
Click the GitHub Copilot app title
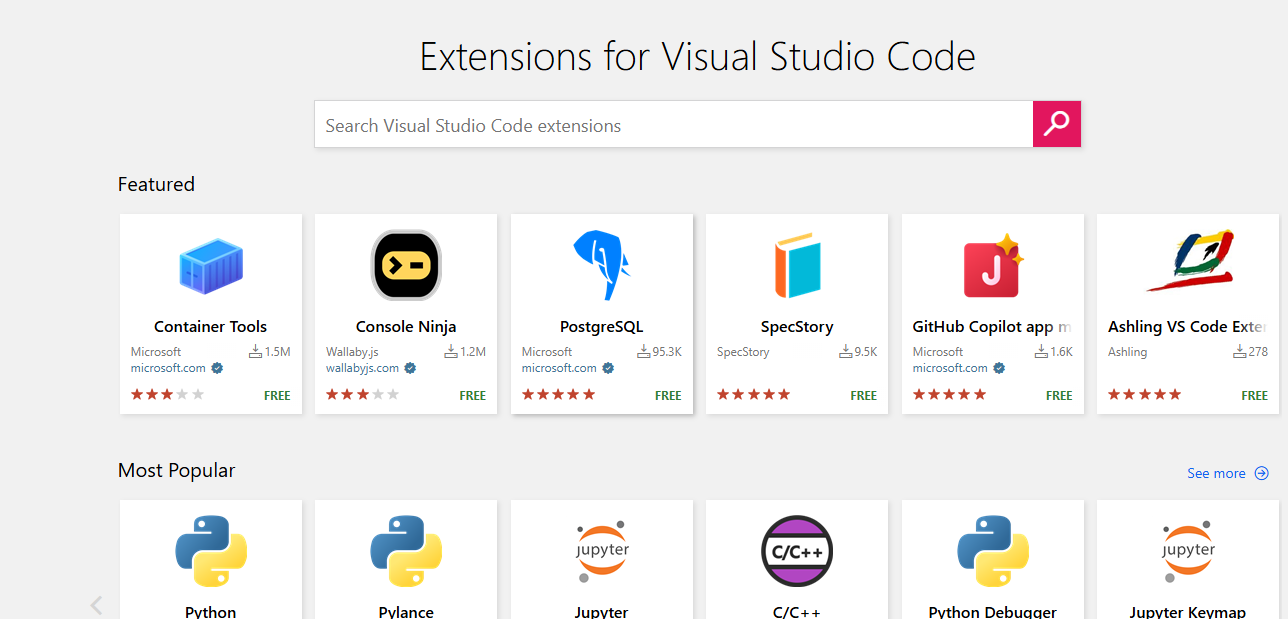992,327
